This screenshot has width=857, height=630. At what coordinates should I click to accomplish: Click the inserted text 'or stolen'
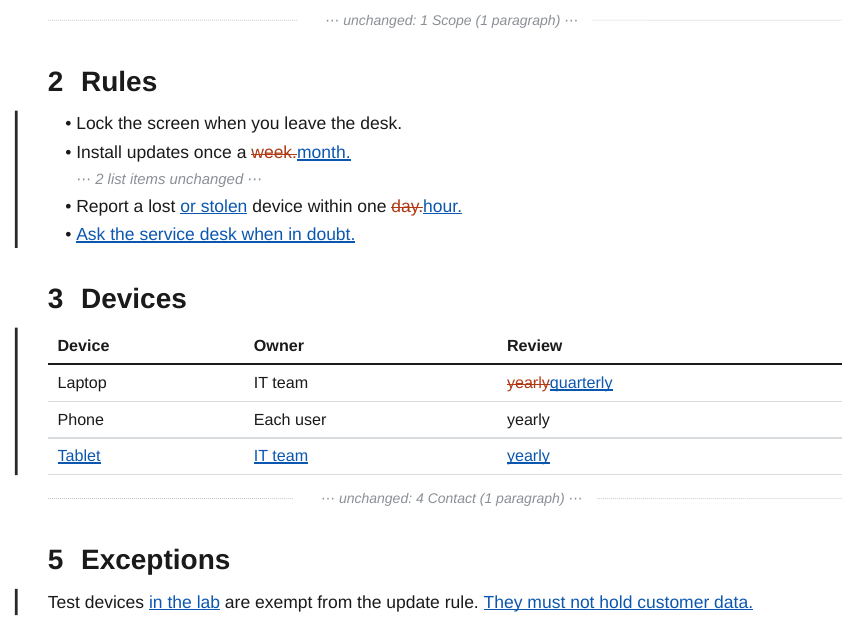(214, 206)
